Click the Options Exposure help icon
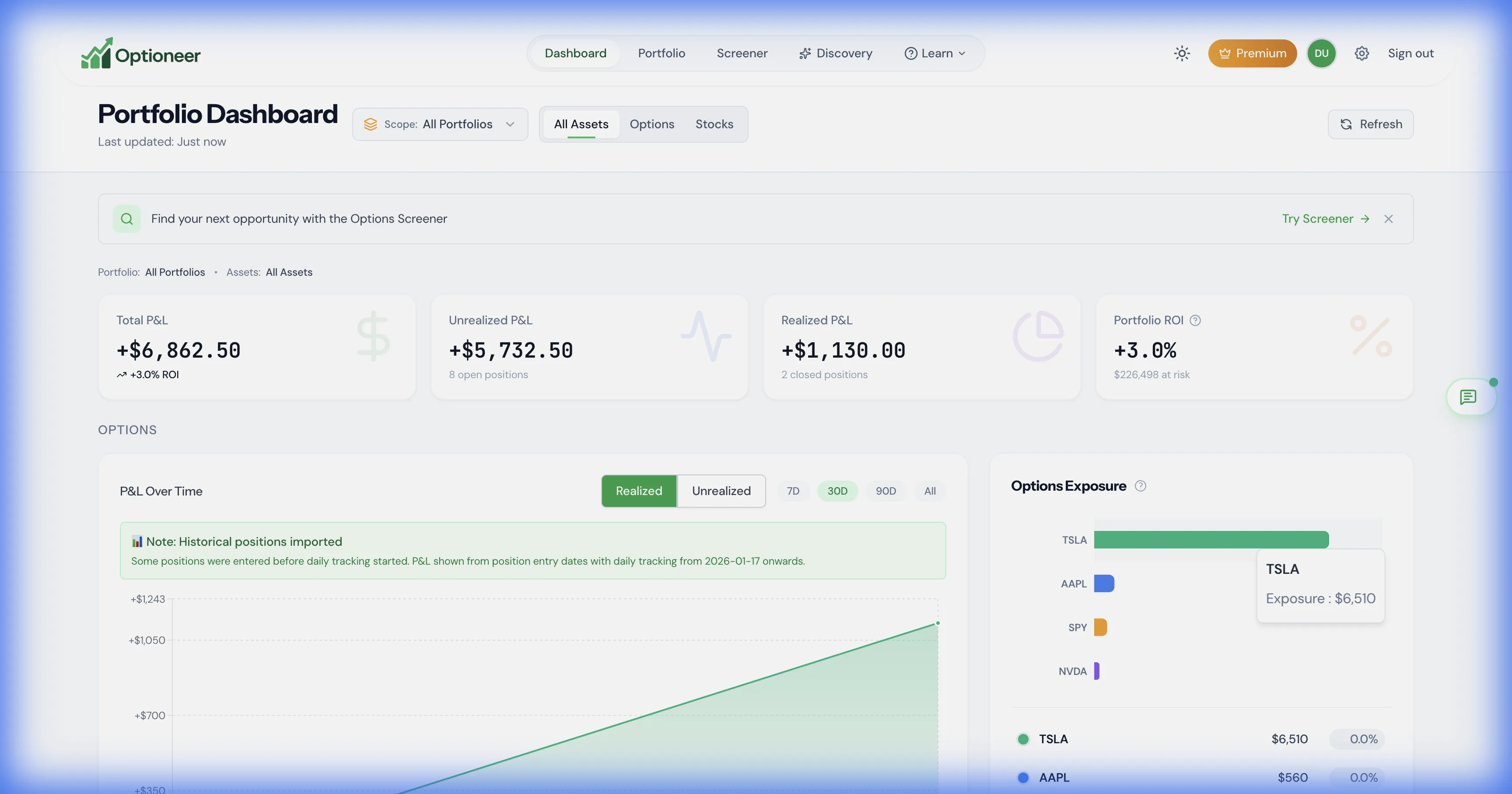Viewport: 1512px width, 794px height. pos(1141,486)
